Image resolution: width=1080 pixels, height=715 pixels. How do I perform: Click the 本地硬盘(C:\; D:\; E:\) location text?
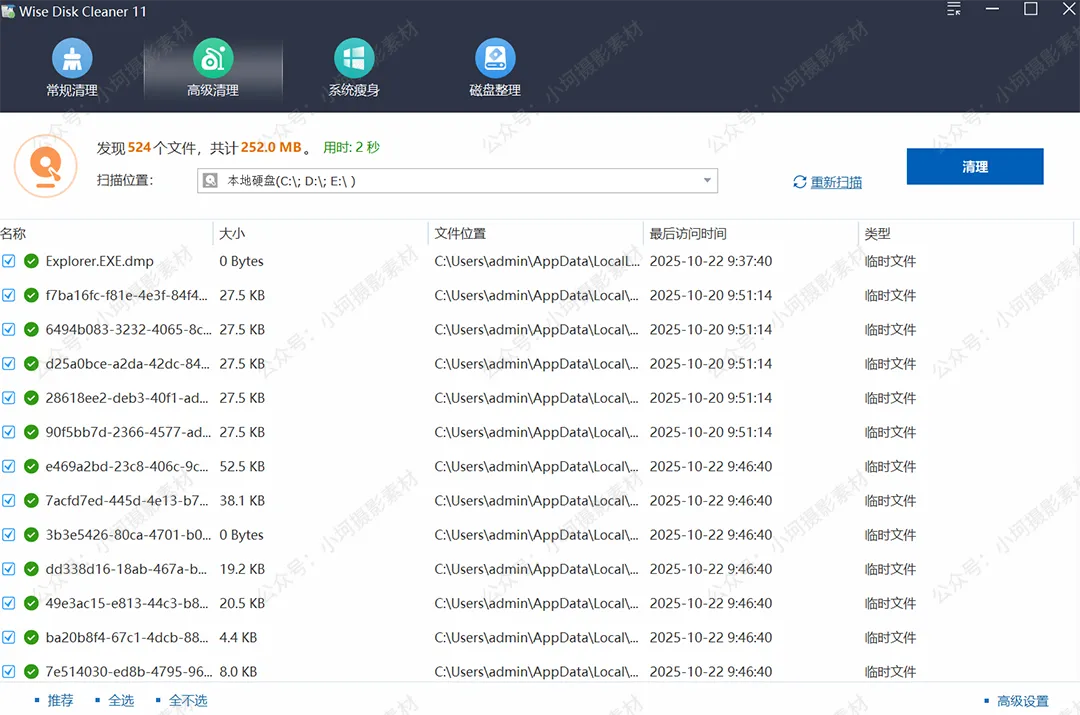pos(291,180)
